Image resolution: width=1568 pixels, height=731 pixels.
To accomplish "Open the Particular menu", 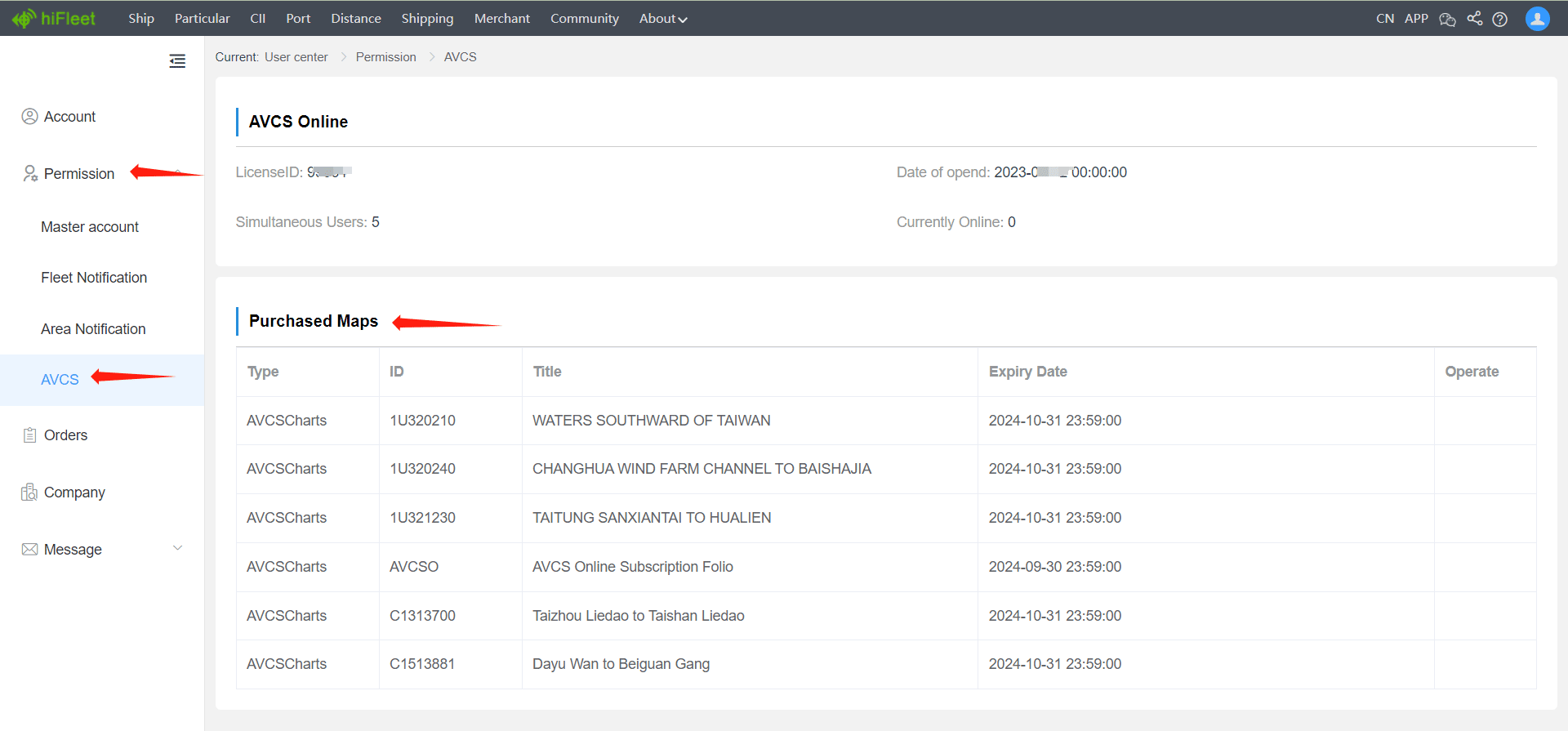I will 202,18.
